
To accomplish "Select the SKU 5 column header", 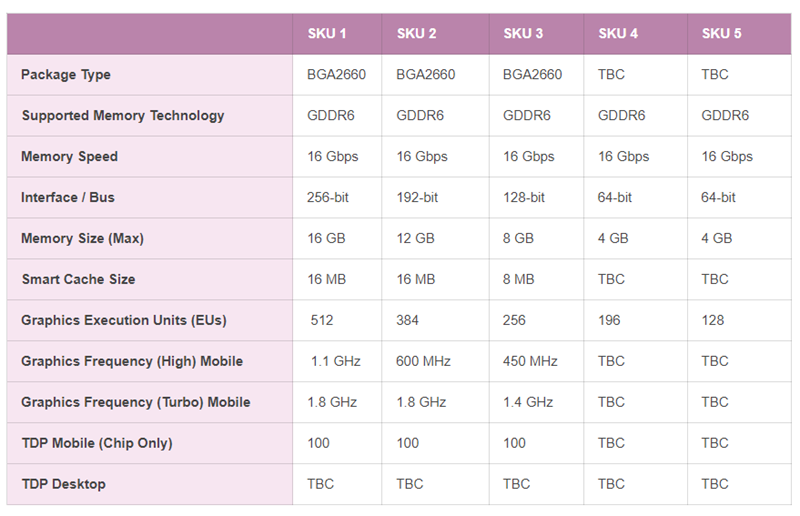I will coord(721,34).
